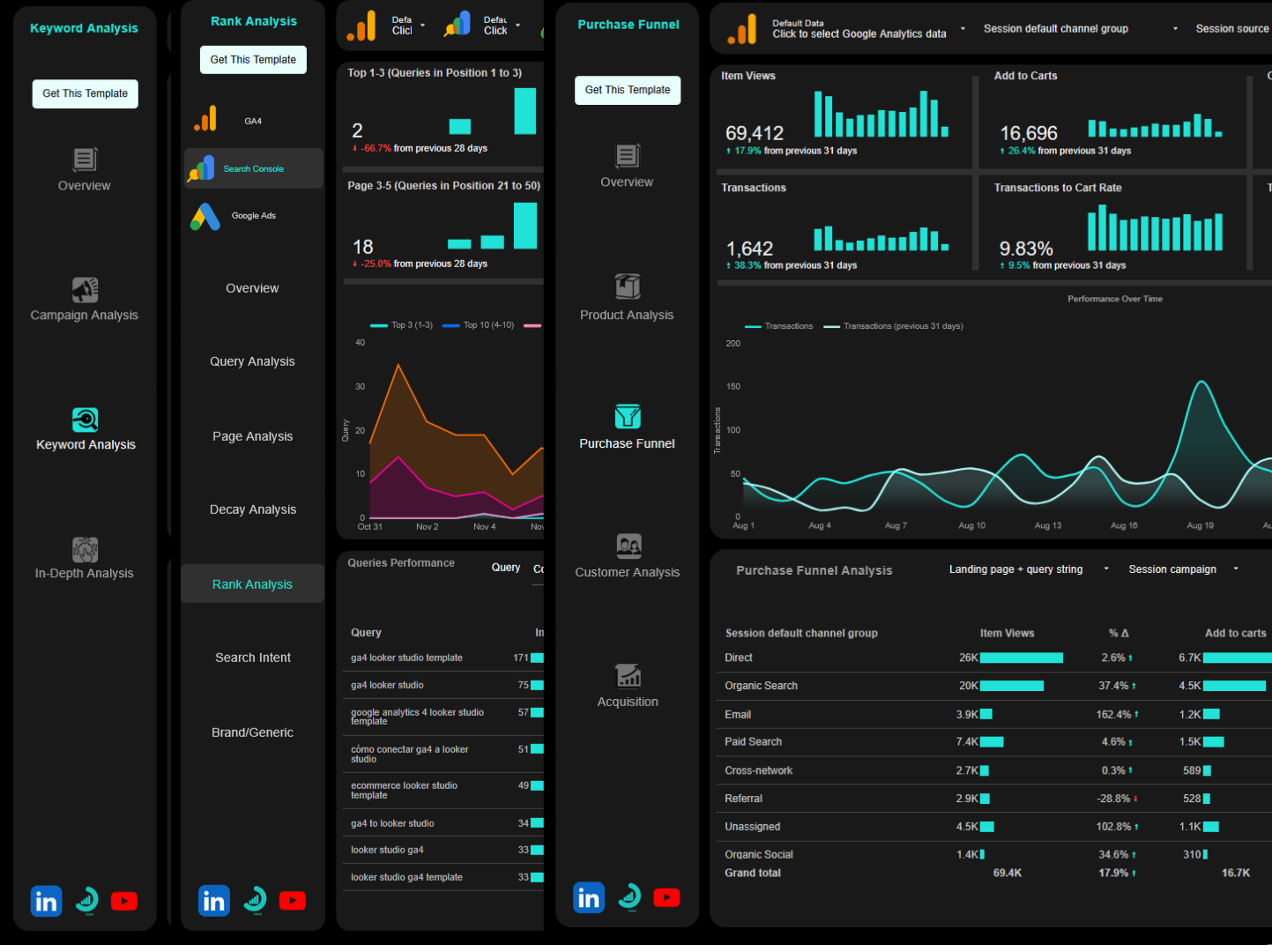Select the Customer Analysis icon
Screen dimensions: 1272x952
coord(627,545)
